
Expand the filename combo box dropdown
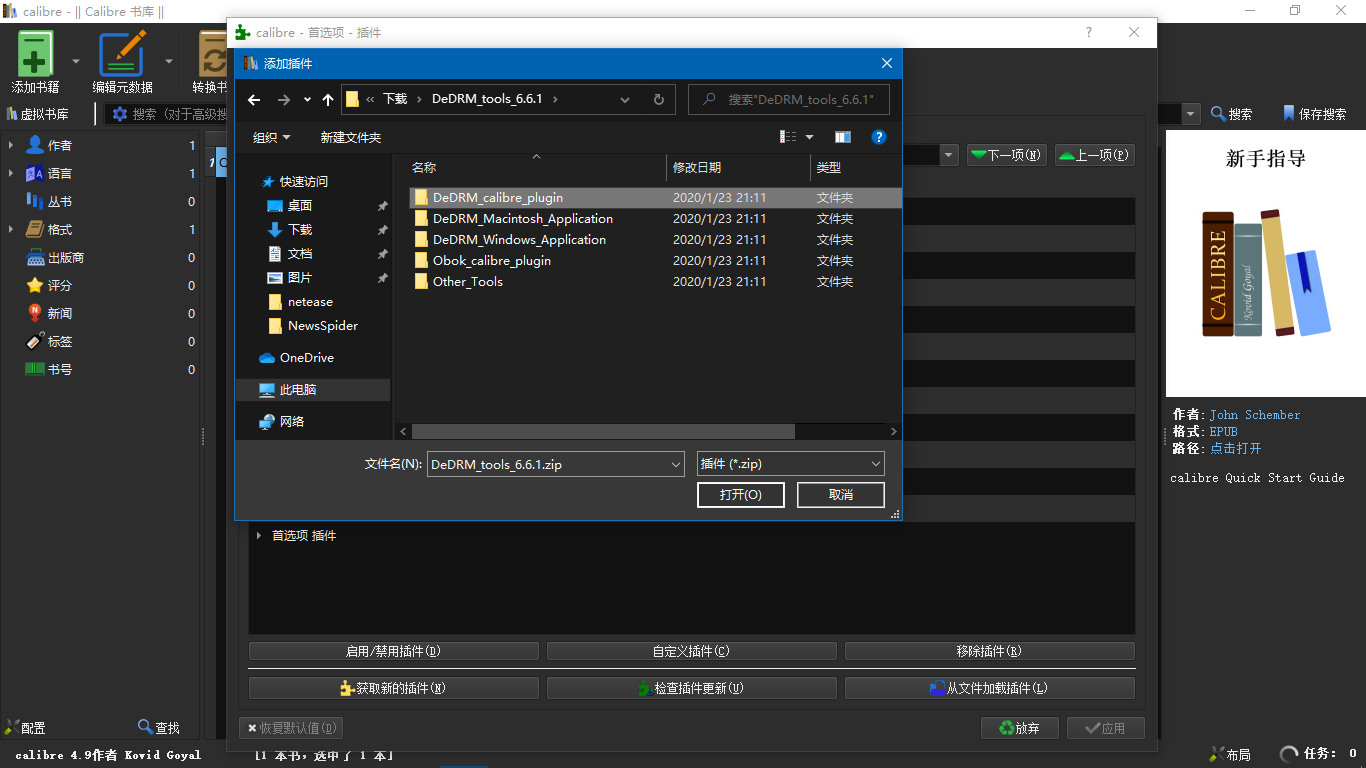point(676,464)
